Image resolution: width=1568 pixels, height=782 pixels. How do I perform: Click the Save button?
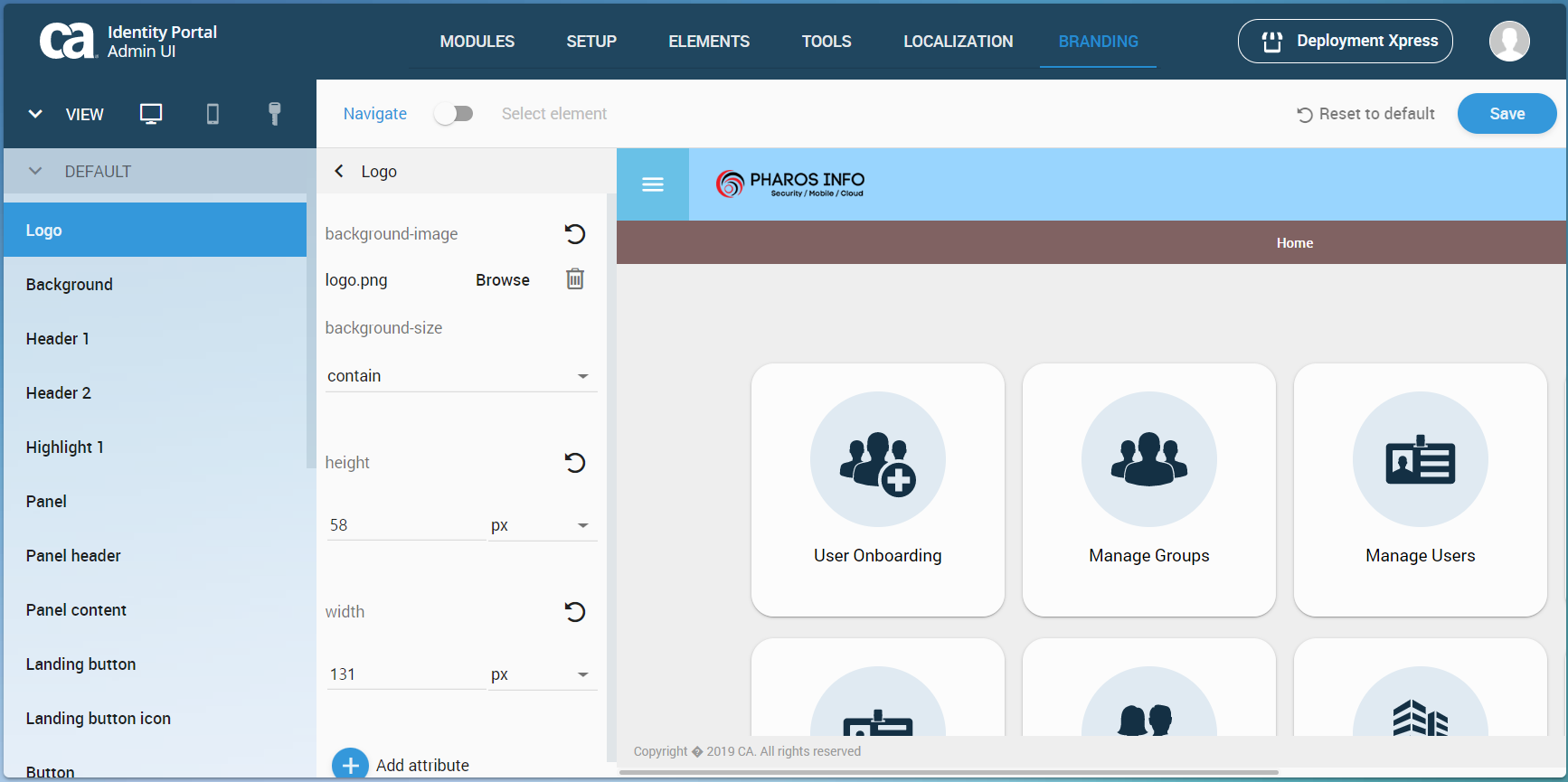click(1507, 114)
